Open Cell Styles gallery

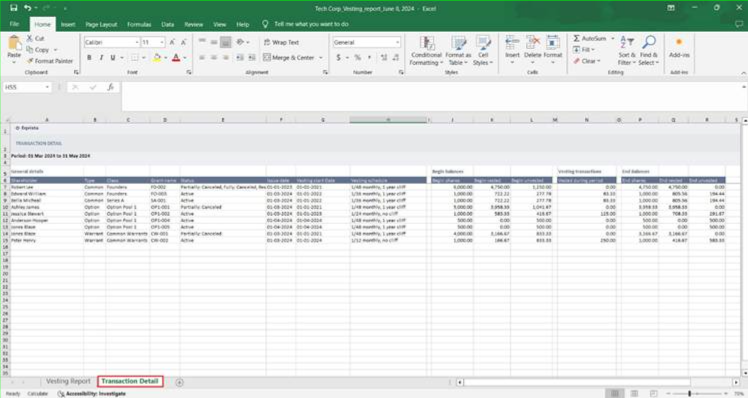pyautogui.click(x=483, y=51)
